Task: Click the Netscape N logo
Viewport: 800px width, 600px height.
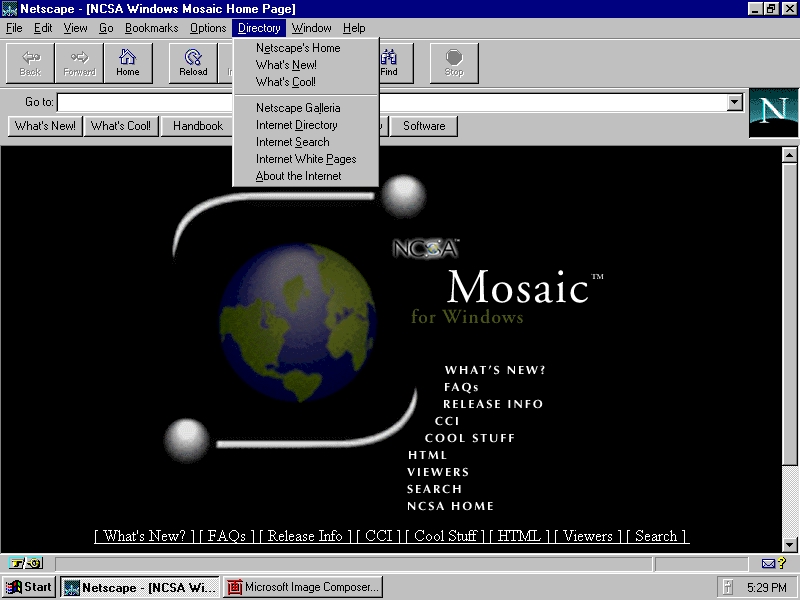Action: [773, 113]
